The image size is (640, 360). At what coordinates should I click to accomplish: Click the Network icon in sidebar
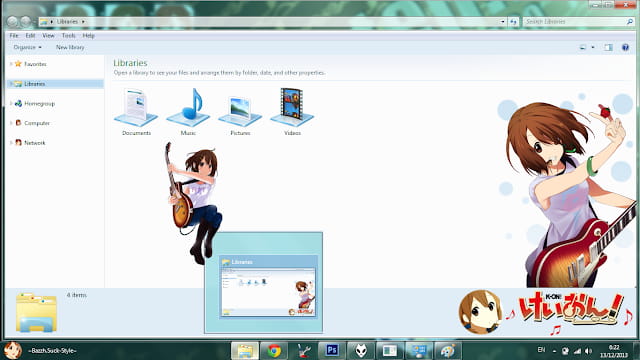[18, 142]
